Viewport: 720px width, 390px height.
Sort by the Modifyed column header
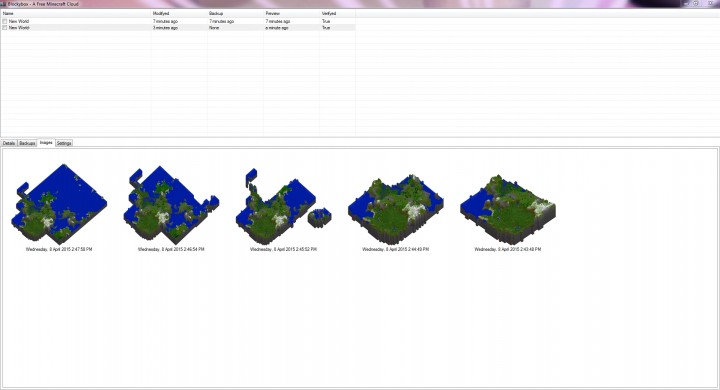[179, 13]
